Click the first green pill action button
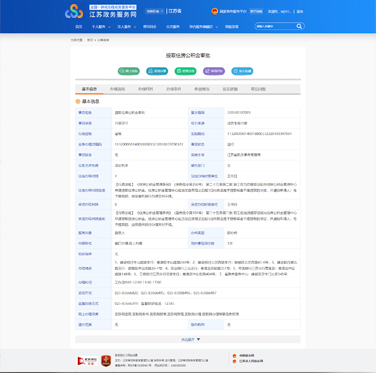Screen dimensions: 376x373 pyautogui.click(x=129, y=71)
